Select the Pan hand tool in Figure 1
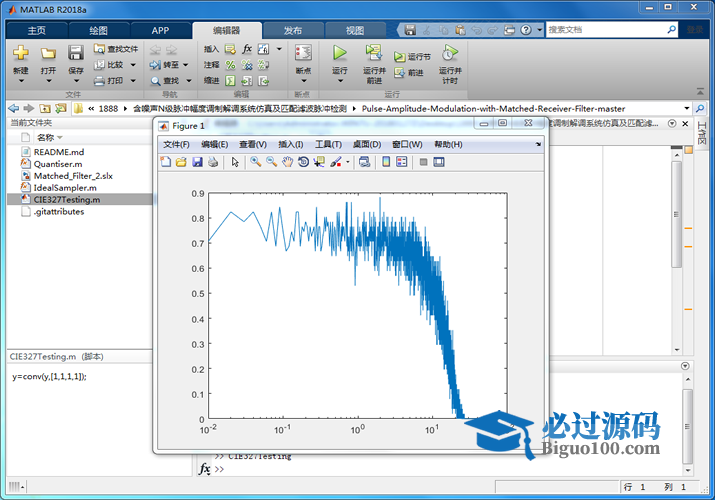The height and width of the screenshot is (500, 715). click(287, 162)
